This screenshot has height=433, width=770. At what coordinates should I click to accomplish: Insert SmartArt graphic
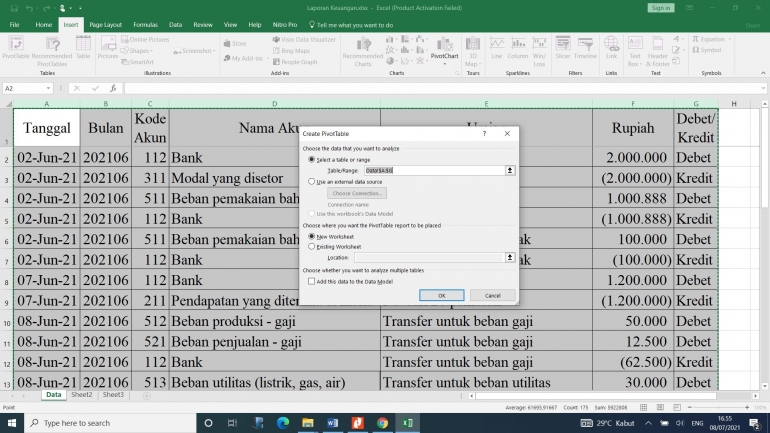tap(138, 62)
